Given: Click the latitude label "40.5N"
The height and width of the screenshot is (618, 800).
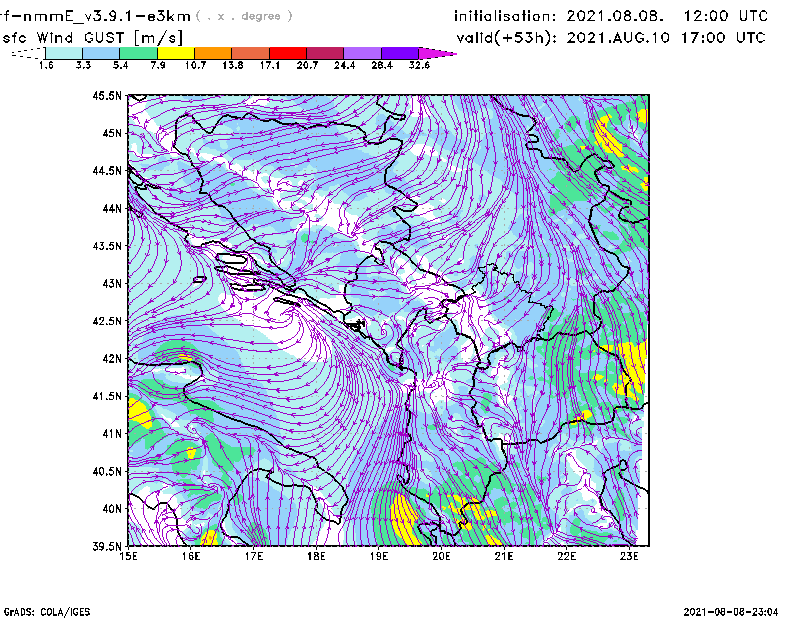Looking at the screenshot, I should 107,471.
